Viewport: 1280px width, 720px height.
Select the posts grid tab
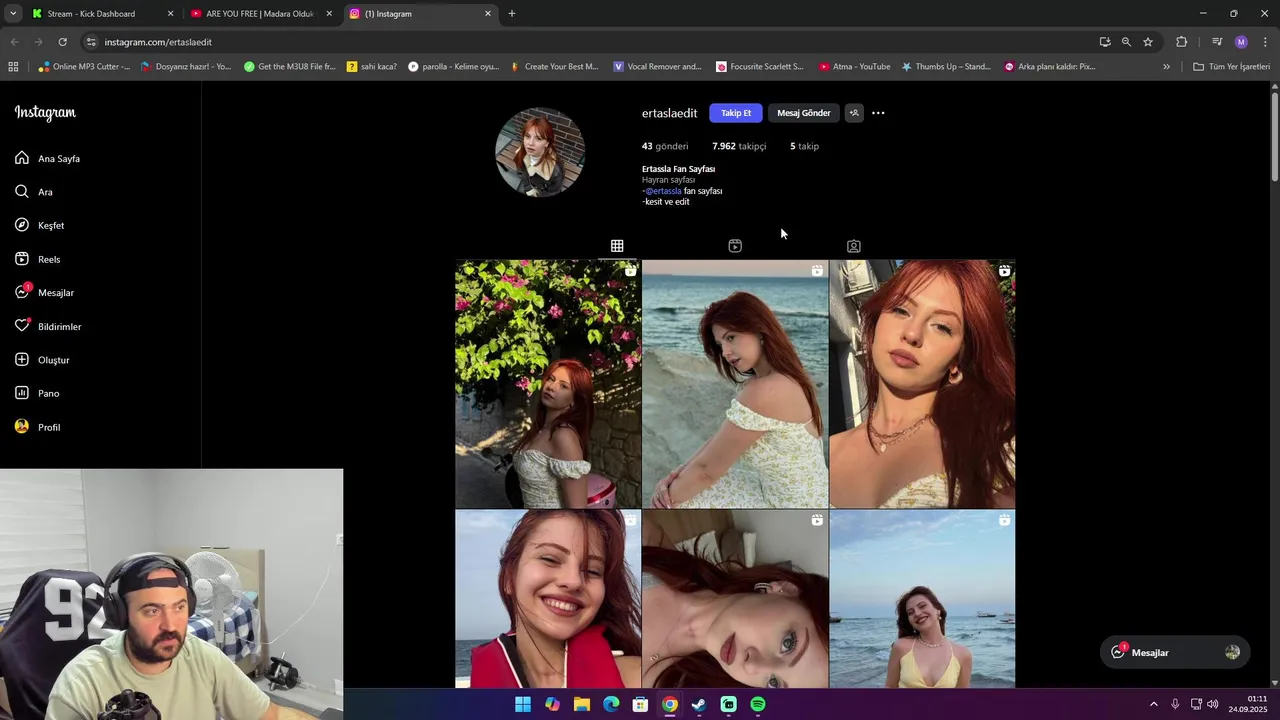click(x=617, y=246)
